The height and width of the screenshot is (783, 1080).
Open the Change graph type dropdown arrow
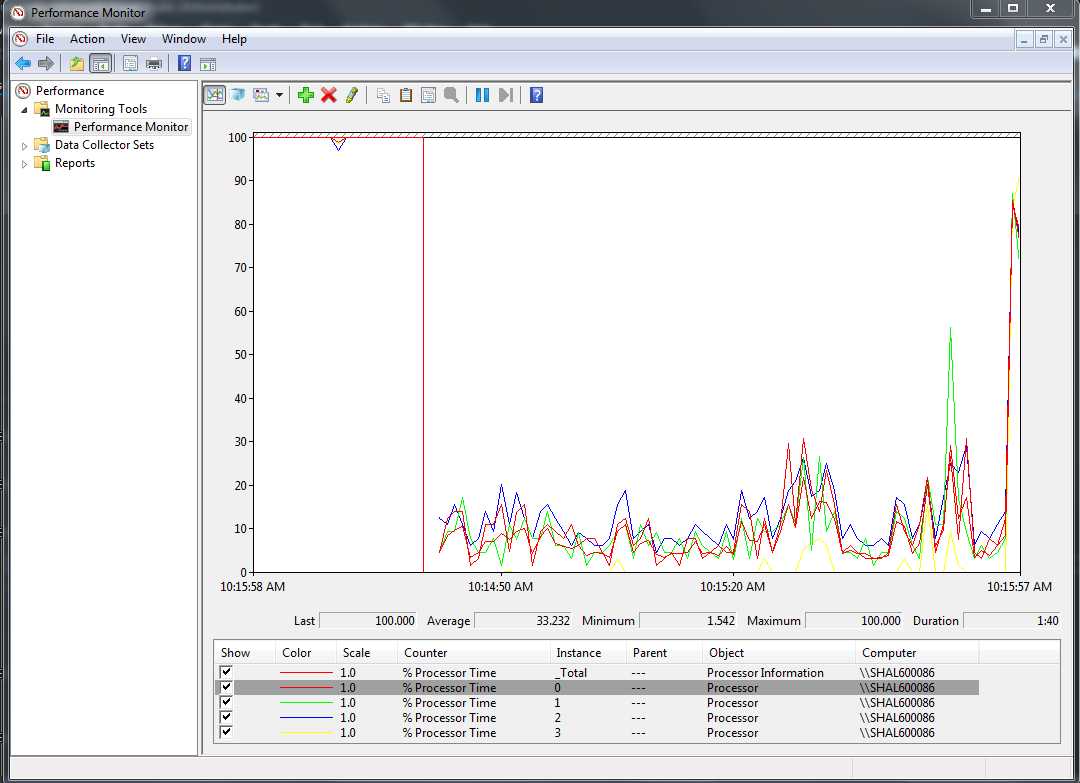click(x=279, y=95)
